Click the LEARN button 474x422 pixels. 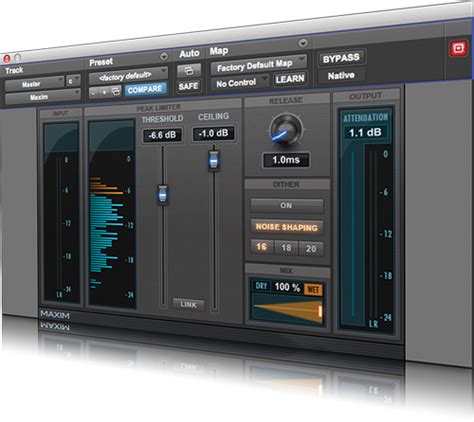point(290,79)
